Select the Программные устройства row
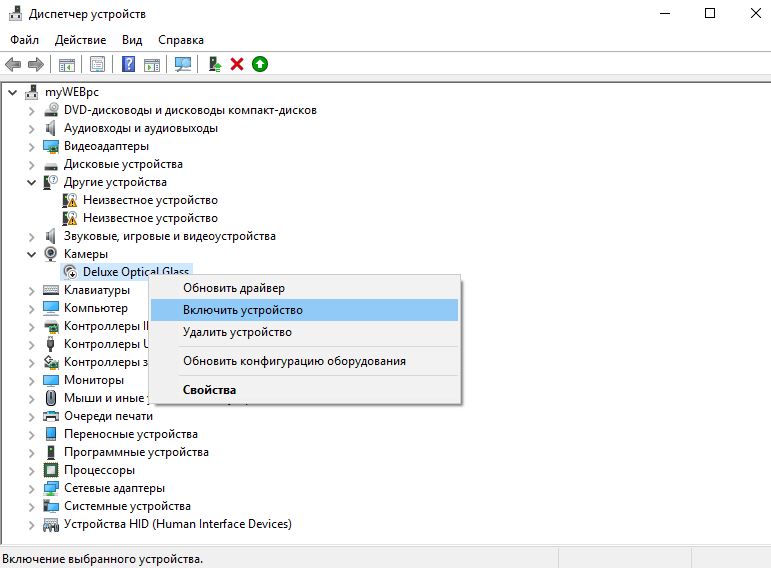 [136, 452]
